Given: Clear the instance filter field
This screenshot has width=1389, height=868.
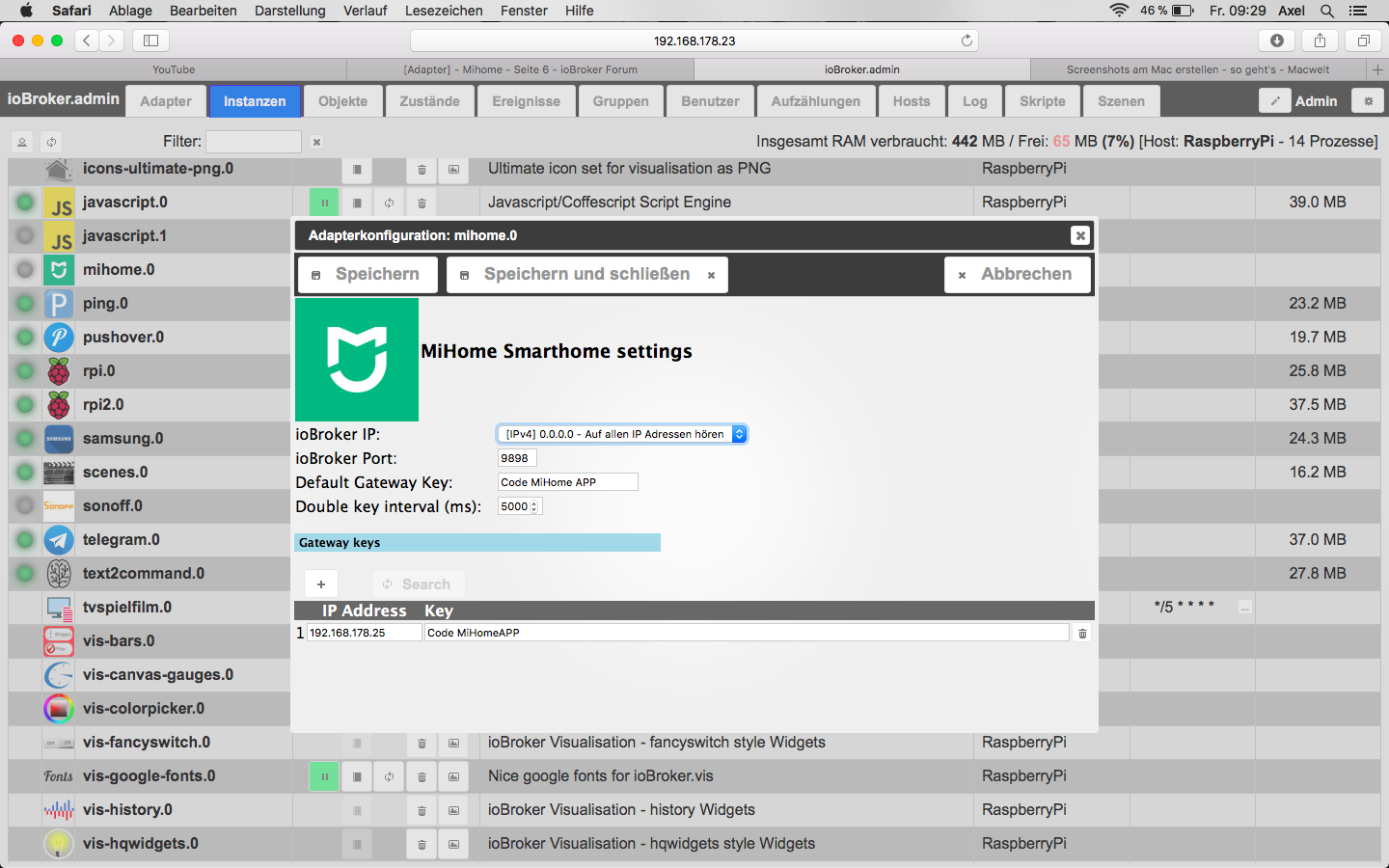Looking at the screenshot, I should (316, 142).
